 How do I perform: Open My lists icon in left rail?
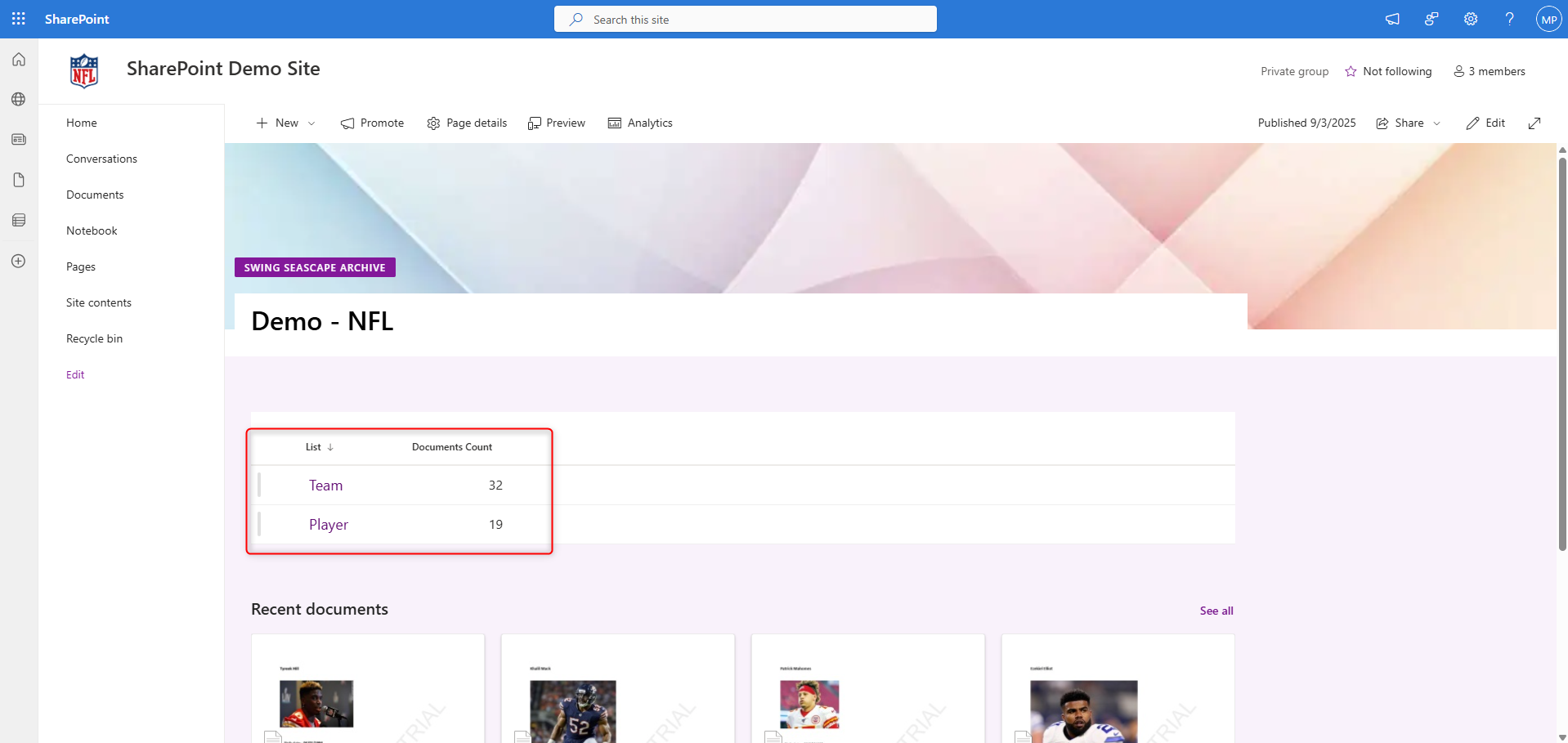(x=19, y=220)
